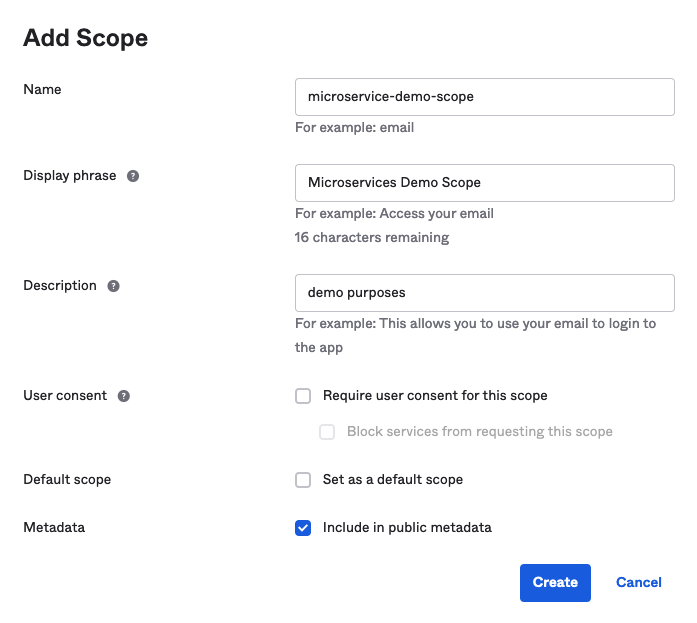Screen dimensions: 697x623
Task: Click the Name field containing microservice-demo-scope
Action: (x=484, y=97)
